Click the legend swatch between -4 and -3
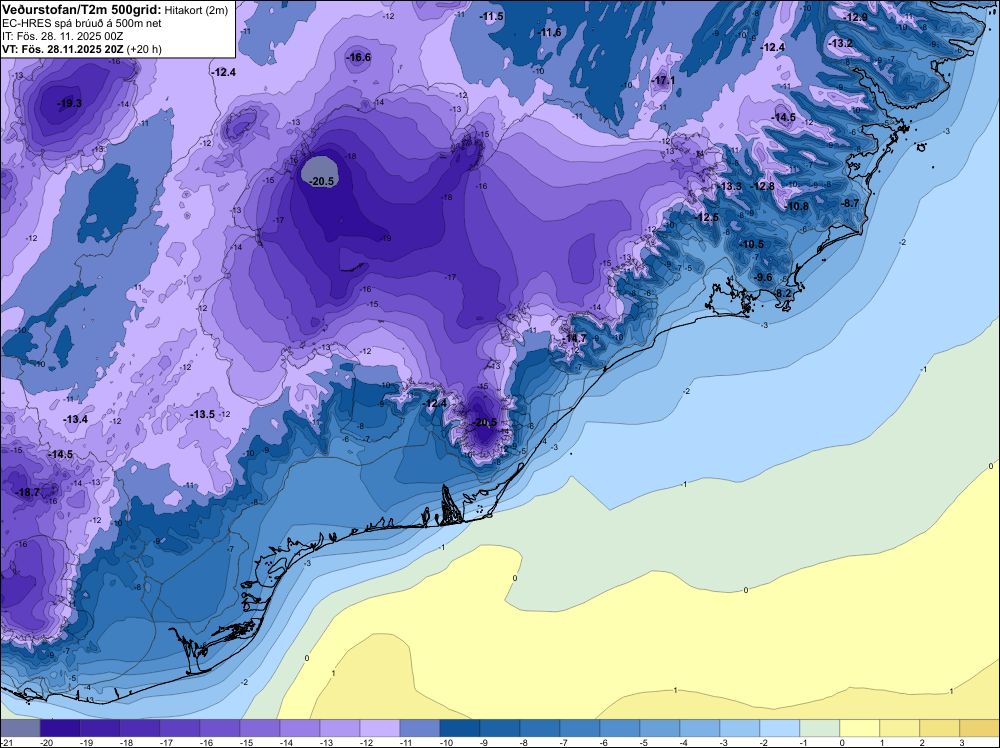This screenshot has height=748, width=1000. pos(700,728)
